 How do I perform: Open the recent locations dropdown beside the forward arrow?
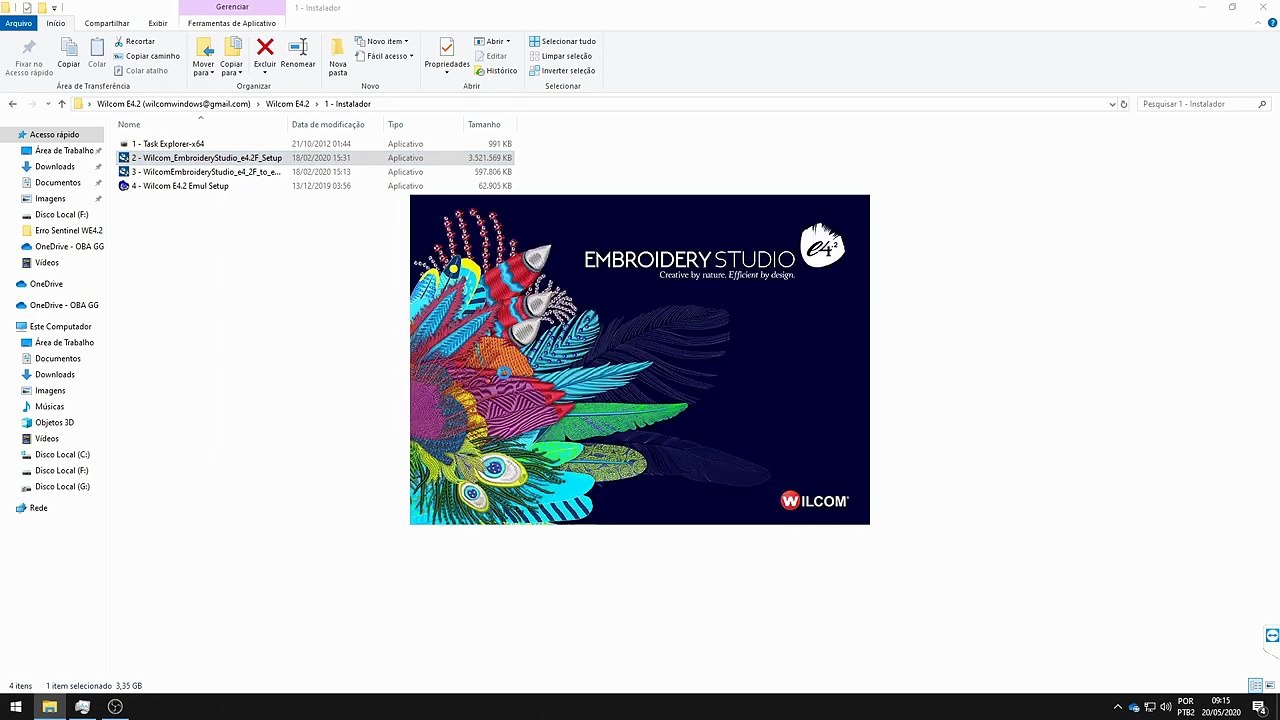coord(47,104)
